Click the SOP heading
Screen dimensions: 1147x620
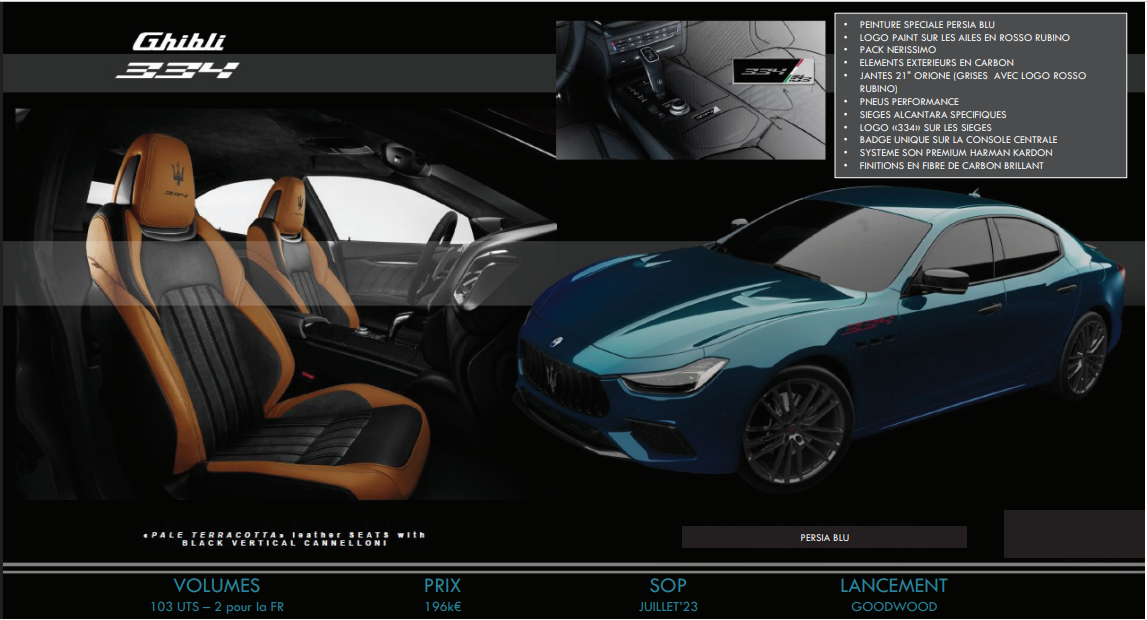point(668,586)
